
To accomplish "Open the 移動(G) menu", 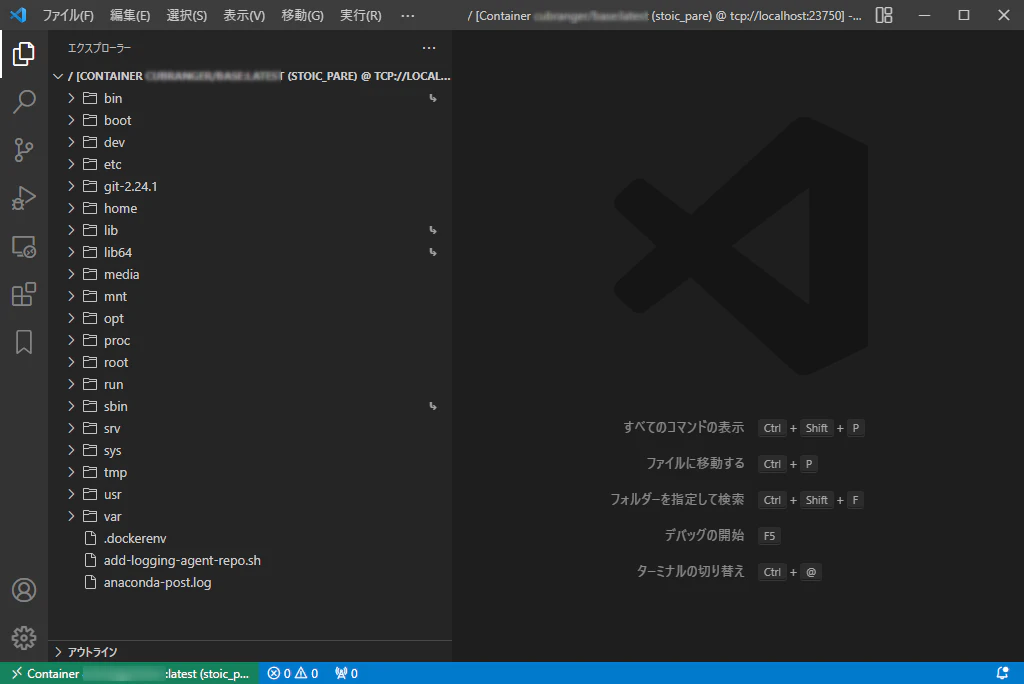I will point(302,15).
